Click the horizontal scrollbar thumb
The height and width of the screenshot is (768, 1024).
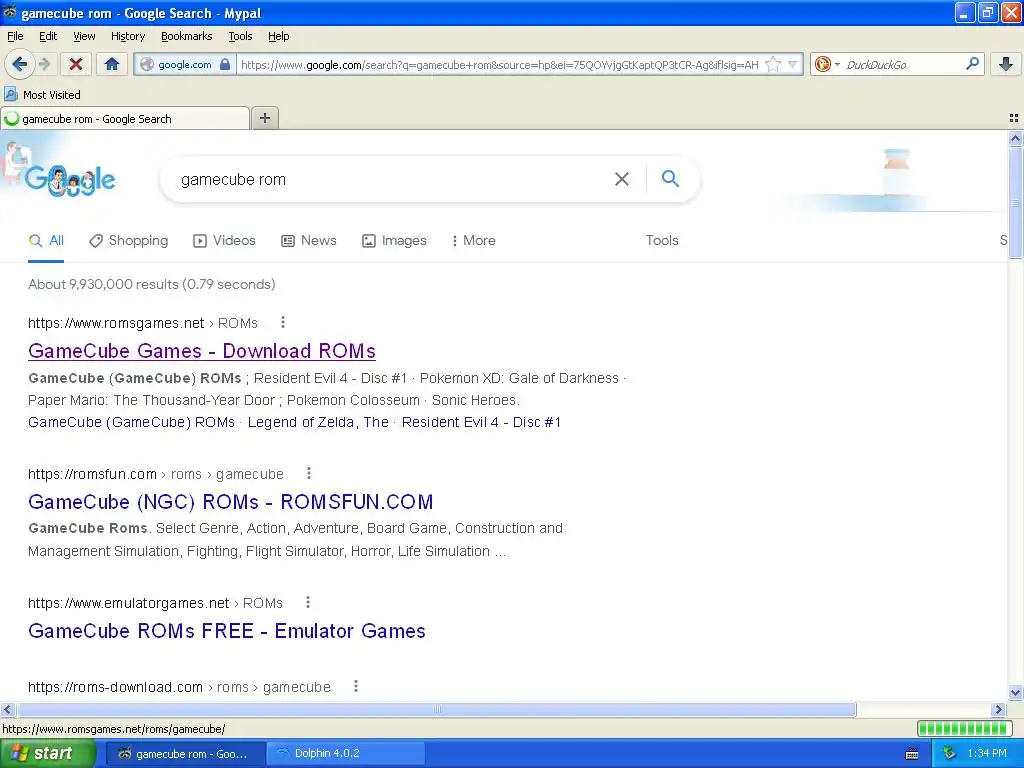(436, 709)
